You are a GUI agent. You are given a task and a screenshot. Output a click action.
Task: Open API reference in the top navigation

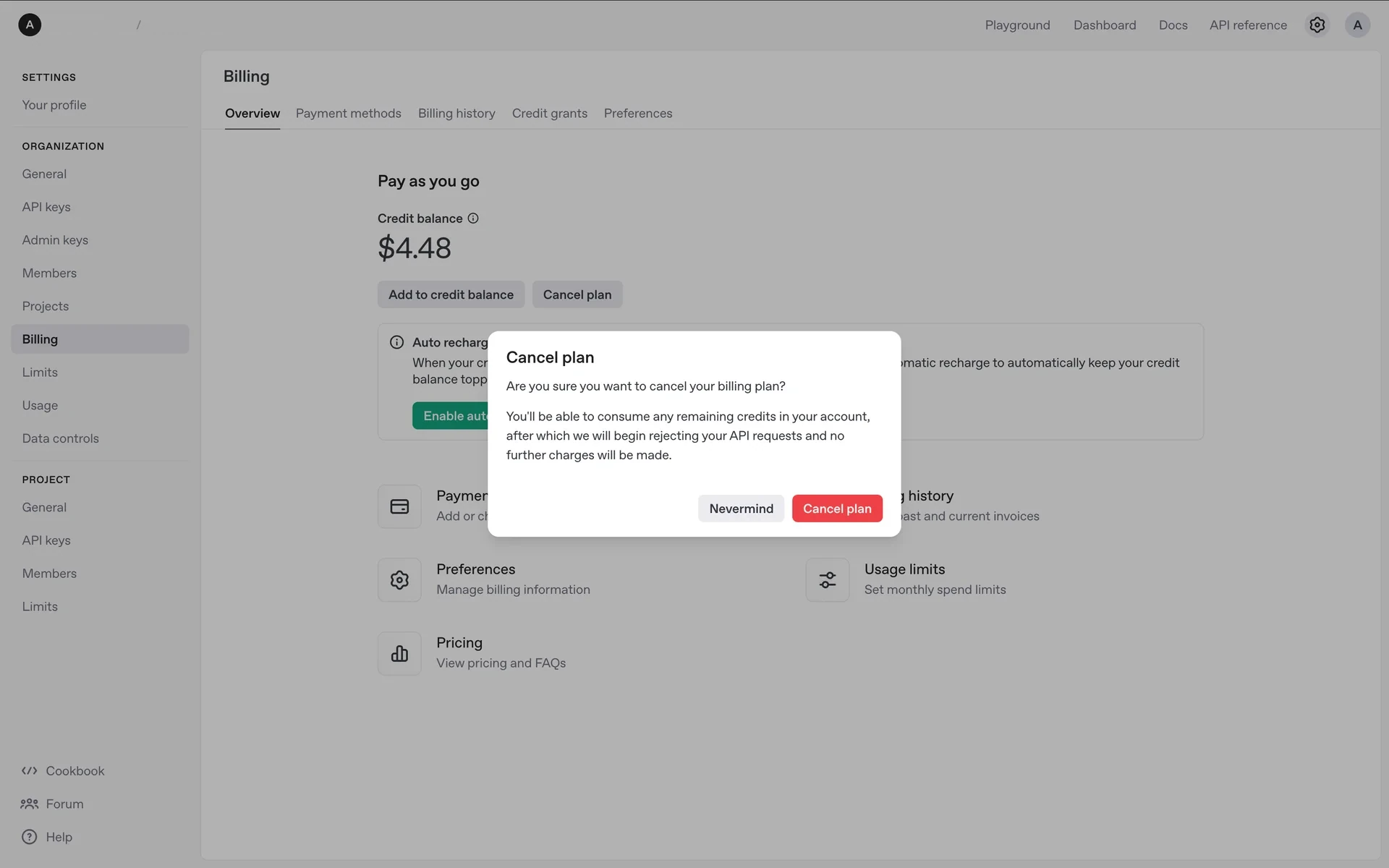[1248, 25]
